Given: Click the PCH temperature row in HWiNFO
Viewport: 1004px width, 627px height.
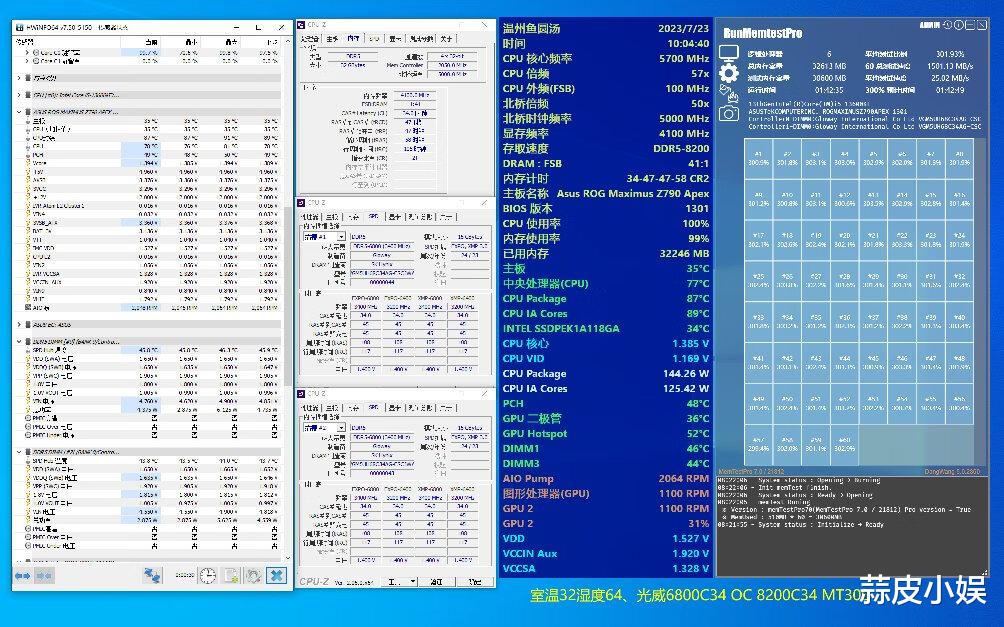Looking at the screenshot, I should (151, 155).
